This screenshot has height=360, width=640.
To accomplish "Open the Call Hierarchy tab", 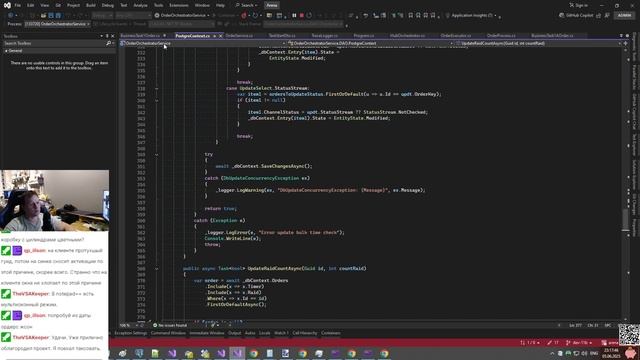I will (304, 333).
